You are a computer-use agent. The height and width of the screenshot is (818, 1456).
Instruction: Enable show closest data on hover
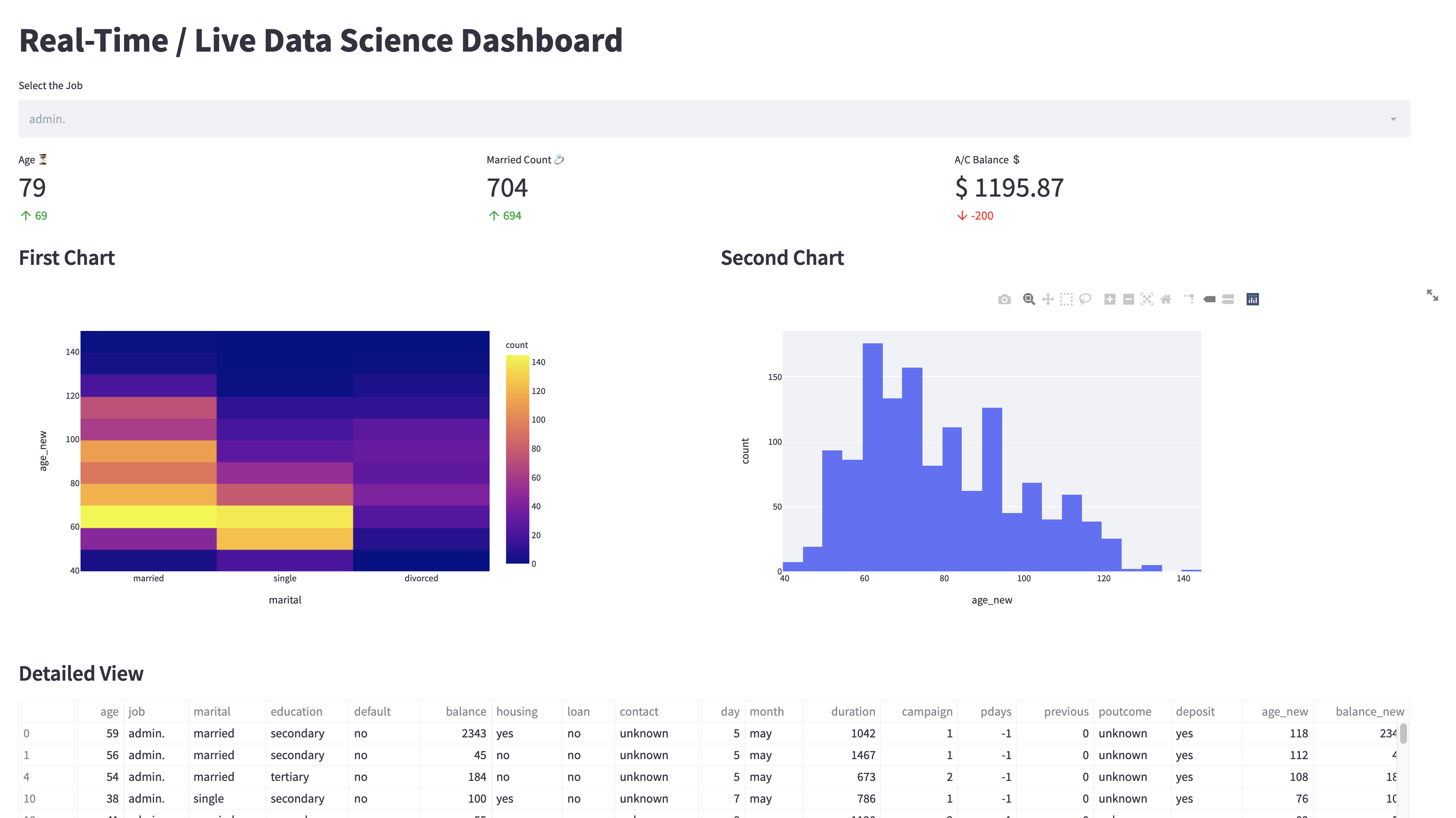[x=1209, y=299]
